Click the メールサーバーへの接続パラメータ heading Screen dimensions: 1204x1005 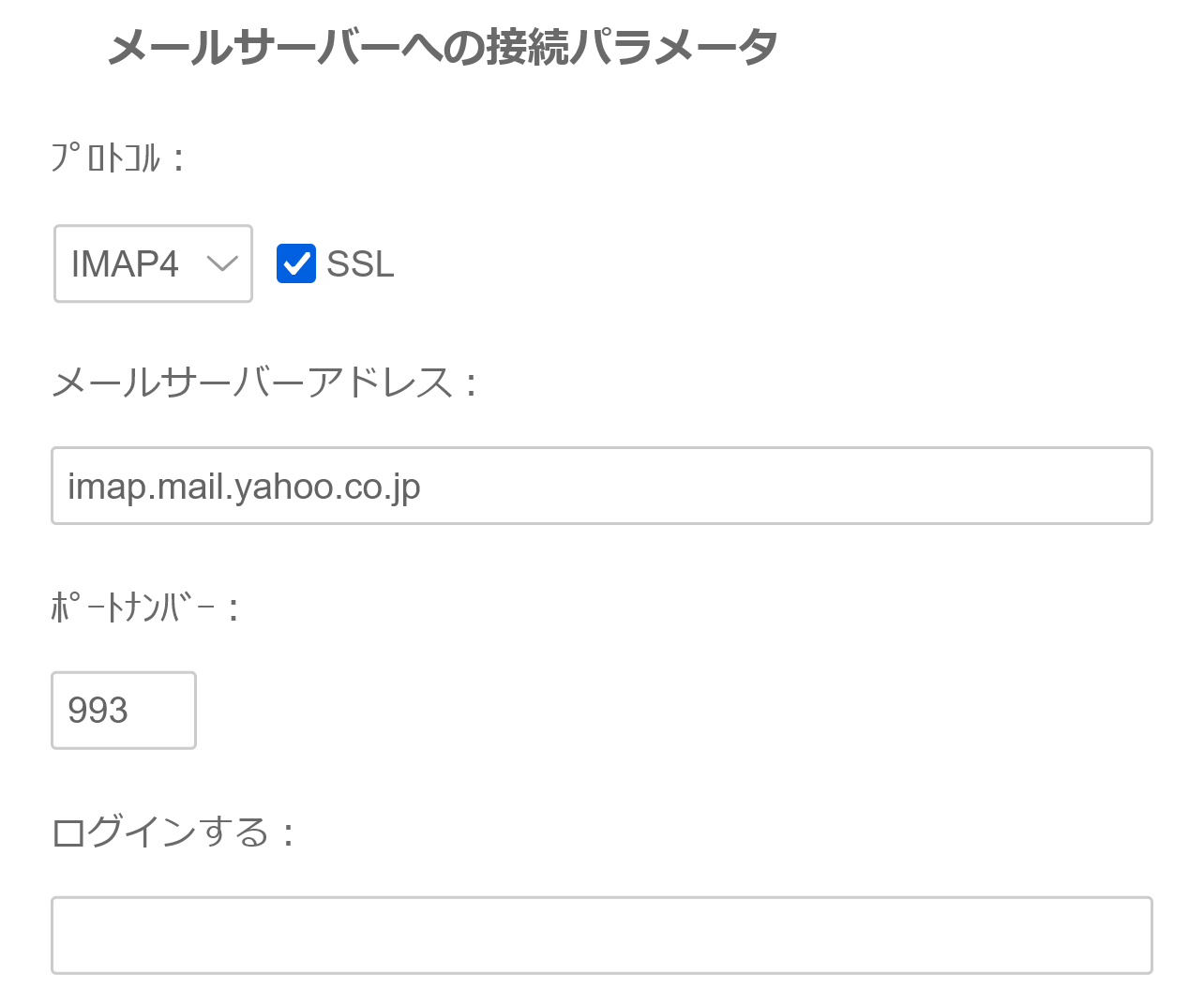[443, 47]
